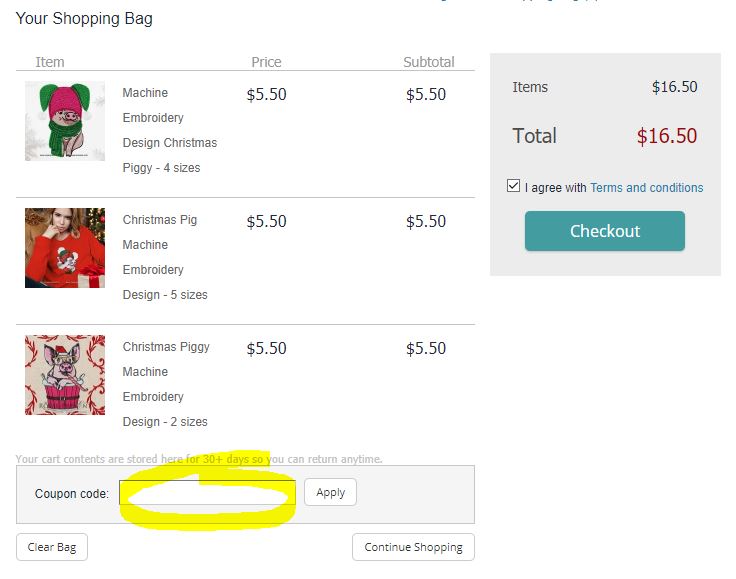Focus the Coupon code text field
Image resolution: width=736 pixels, height=579 pixels.
coord(208,493)
